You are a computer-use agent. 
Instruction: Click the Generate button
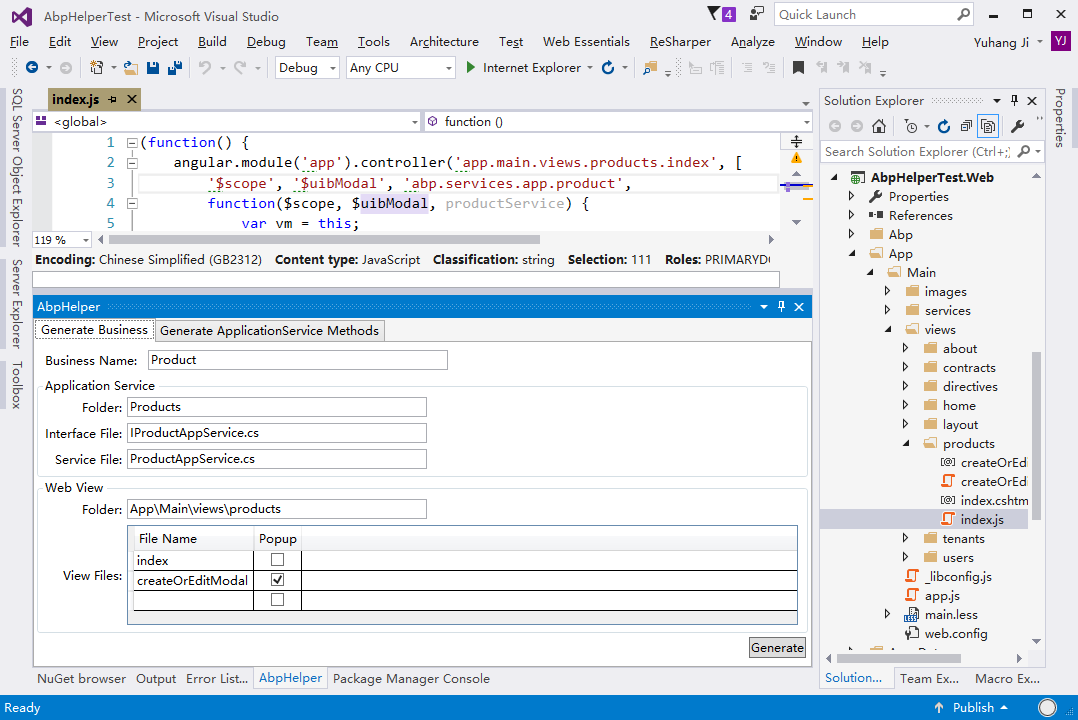point(777,647)
